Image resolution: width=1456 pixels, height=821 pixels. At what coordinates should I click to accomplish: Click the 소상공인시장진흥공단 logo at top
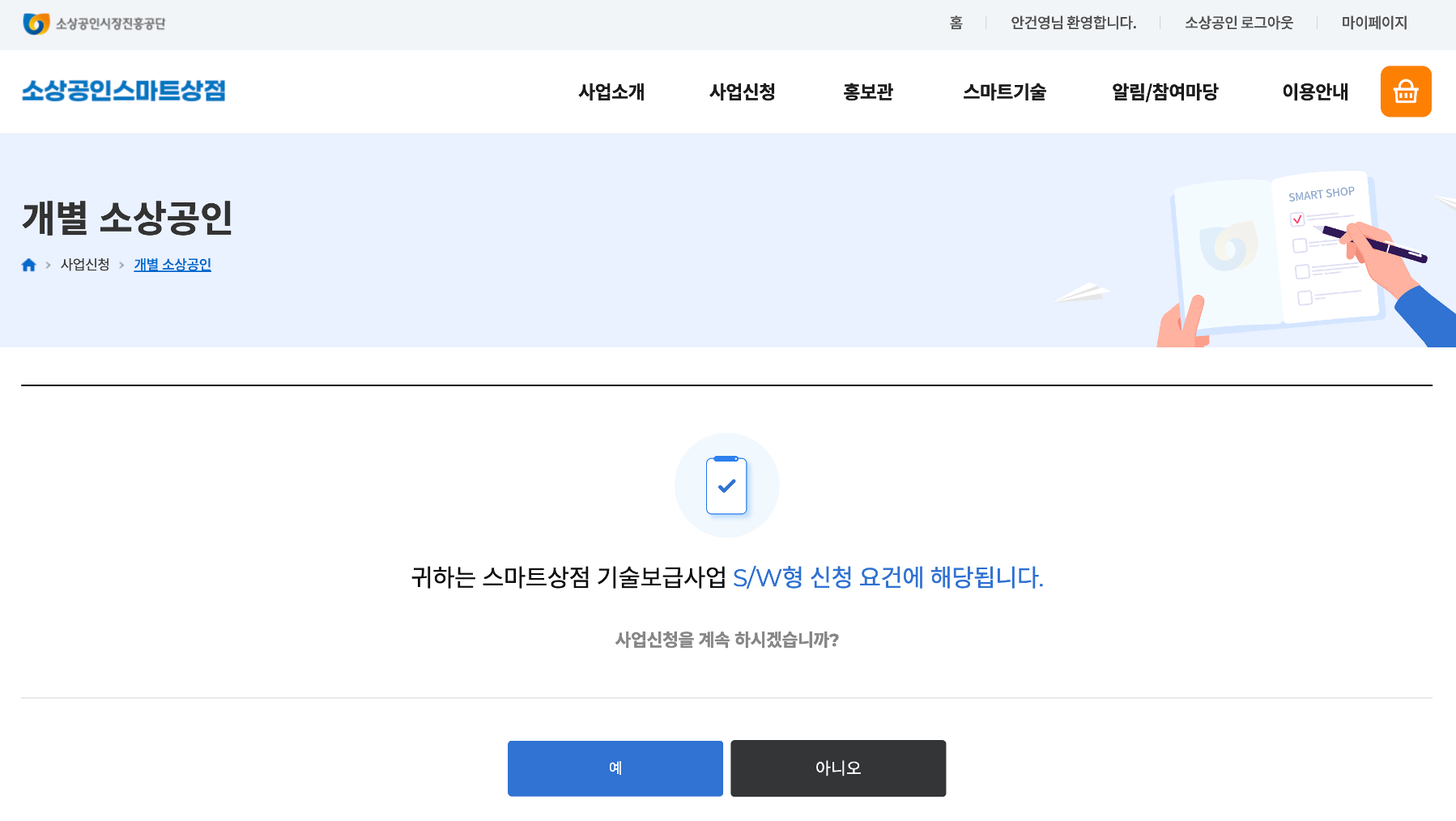pyautogui.click(x=94, y=23)
